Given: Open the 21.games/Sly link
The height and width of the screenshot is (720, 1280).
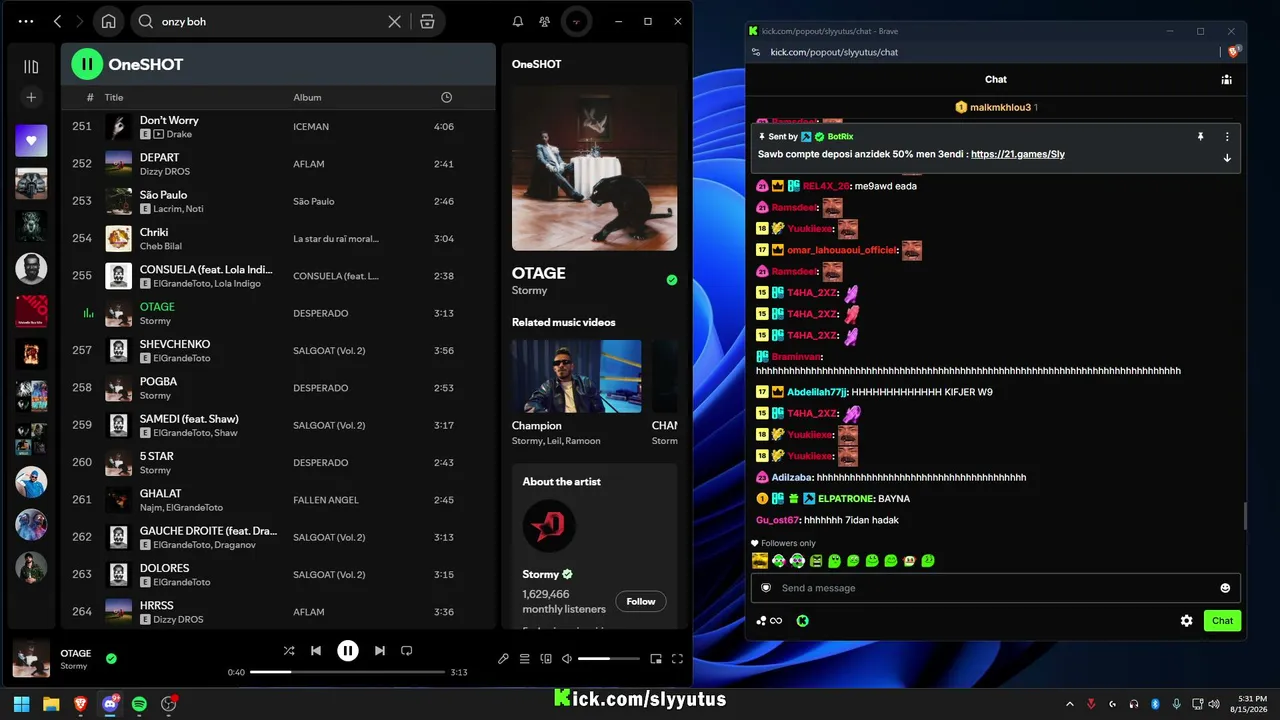Looking at the screenshot, I should (x=1017, y=154).
